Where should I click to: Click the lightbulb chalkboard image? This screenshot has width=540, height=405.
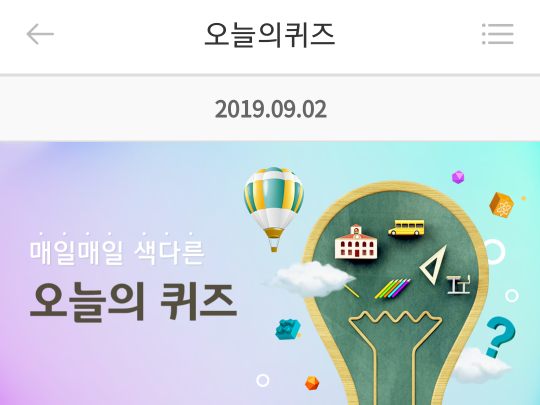pyautogui.click(x=396, y=293)
